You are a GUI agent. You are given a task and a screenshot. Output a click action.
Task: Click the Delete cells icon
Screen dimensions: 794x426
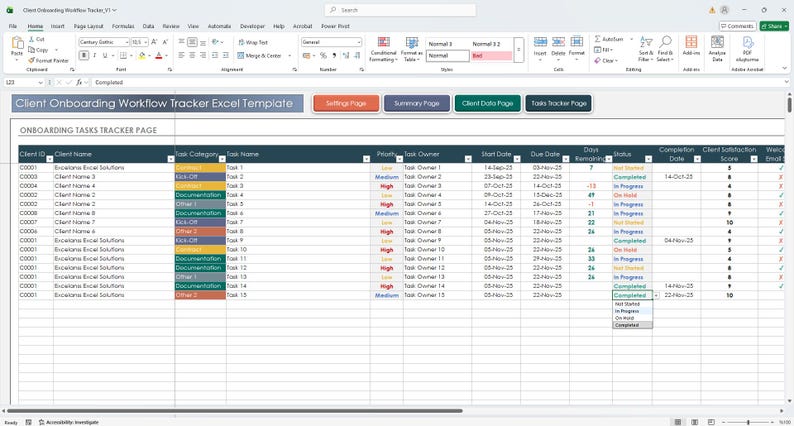[559, 42]
